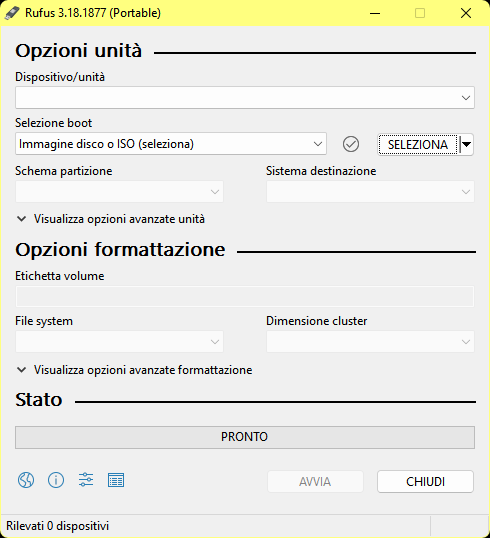Click the AVVIA button
This screenshot has height=538, width=490.
pyautogui.click(x=315, y=481)
